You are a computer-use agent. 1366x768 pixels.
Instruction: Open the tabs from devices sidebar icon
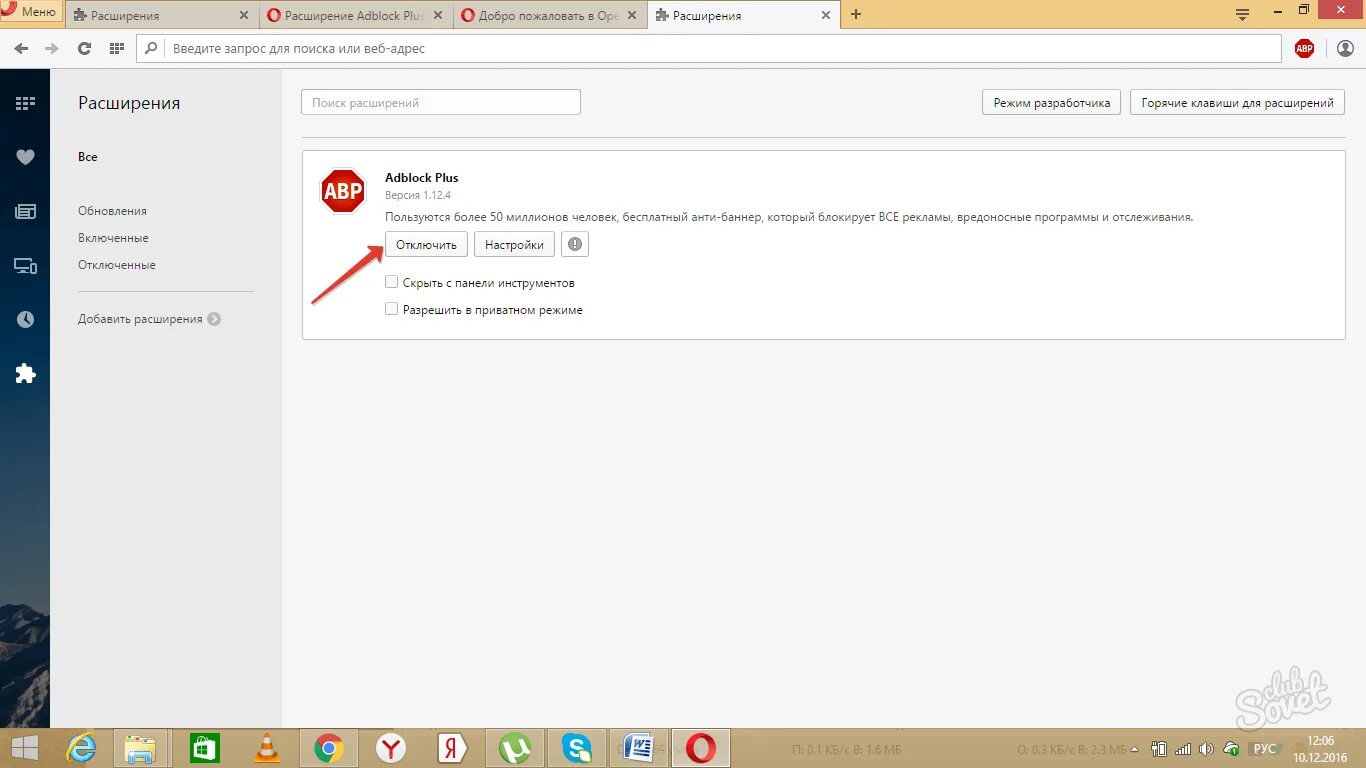pos(25,266)
